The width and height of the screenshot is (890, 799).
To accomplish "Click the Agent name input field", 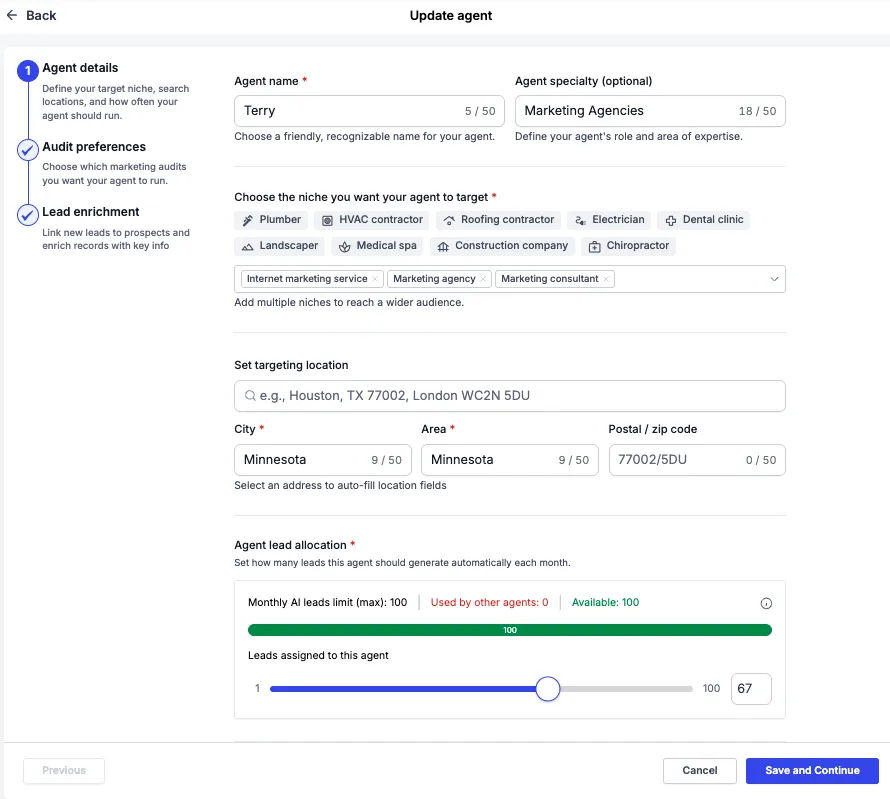I will click(350, 111).
